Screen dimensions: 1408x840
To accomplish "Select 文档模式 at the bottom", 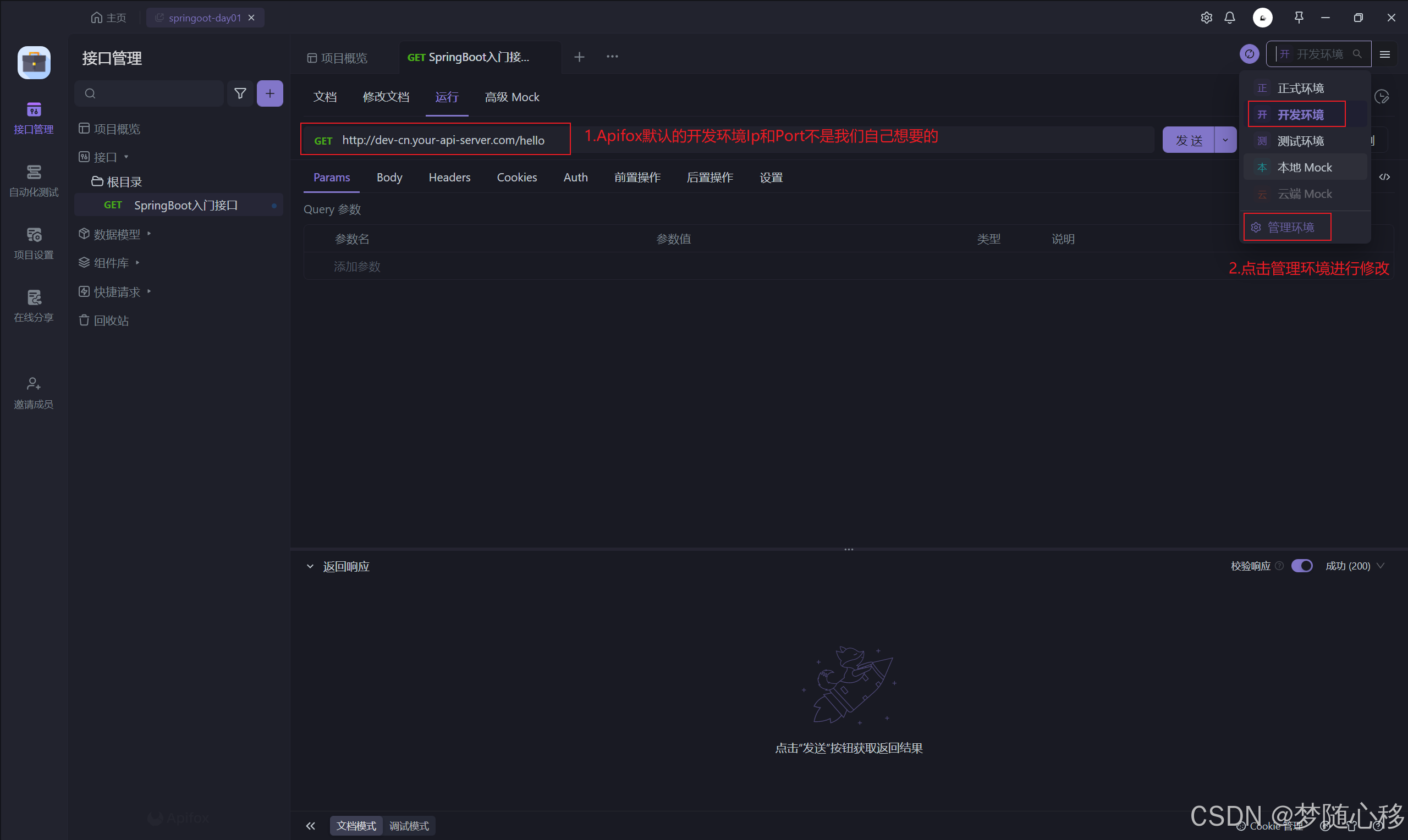I will [356, 826].
